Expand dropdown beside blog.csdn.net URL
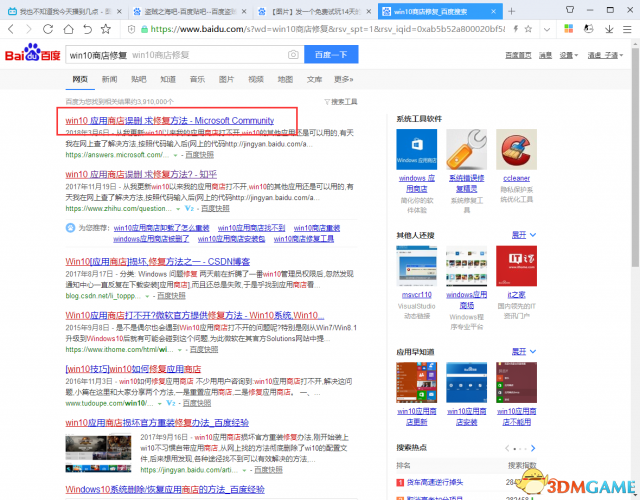Viewport: 640px width, 500px height. click(x=147, y=296)
